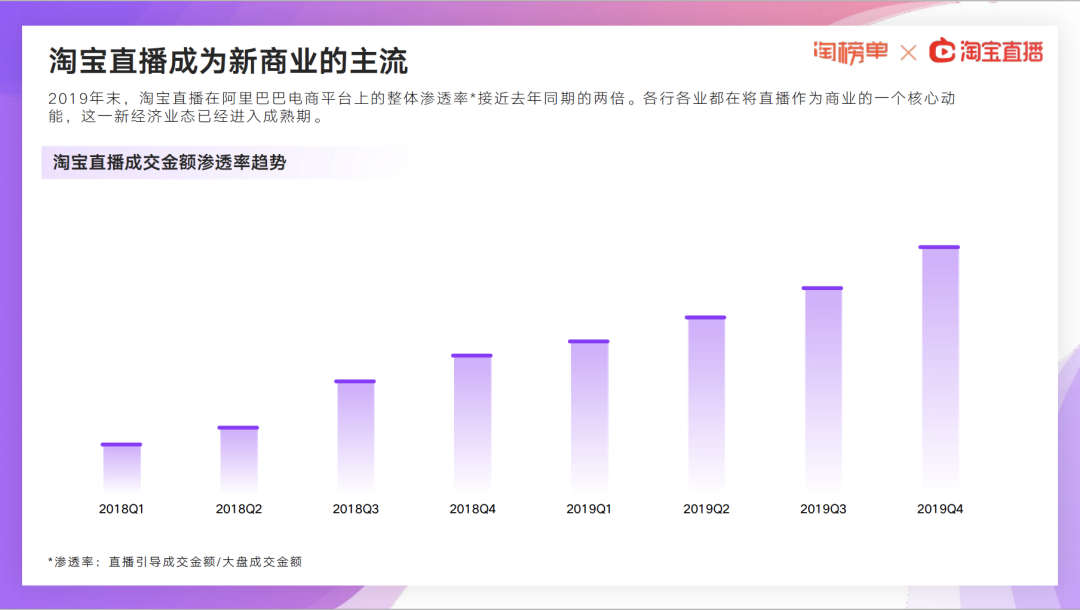Viewport: 1080px width, 610px height.
Task: Click the X symbol between logos
Action: pyautogui.click(x=908, y=53)
